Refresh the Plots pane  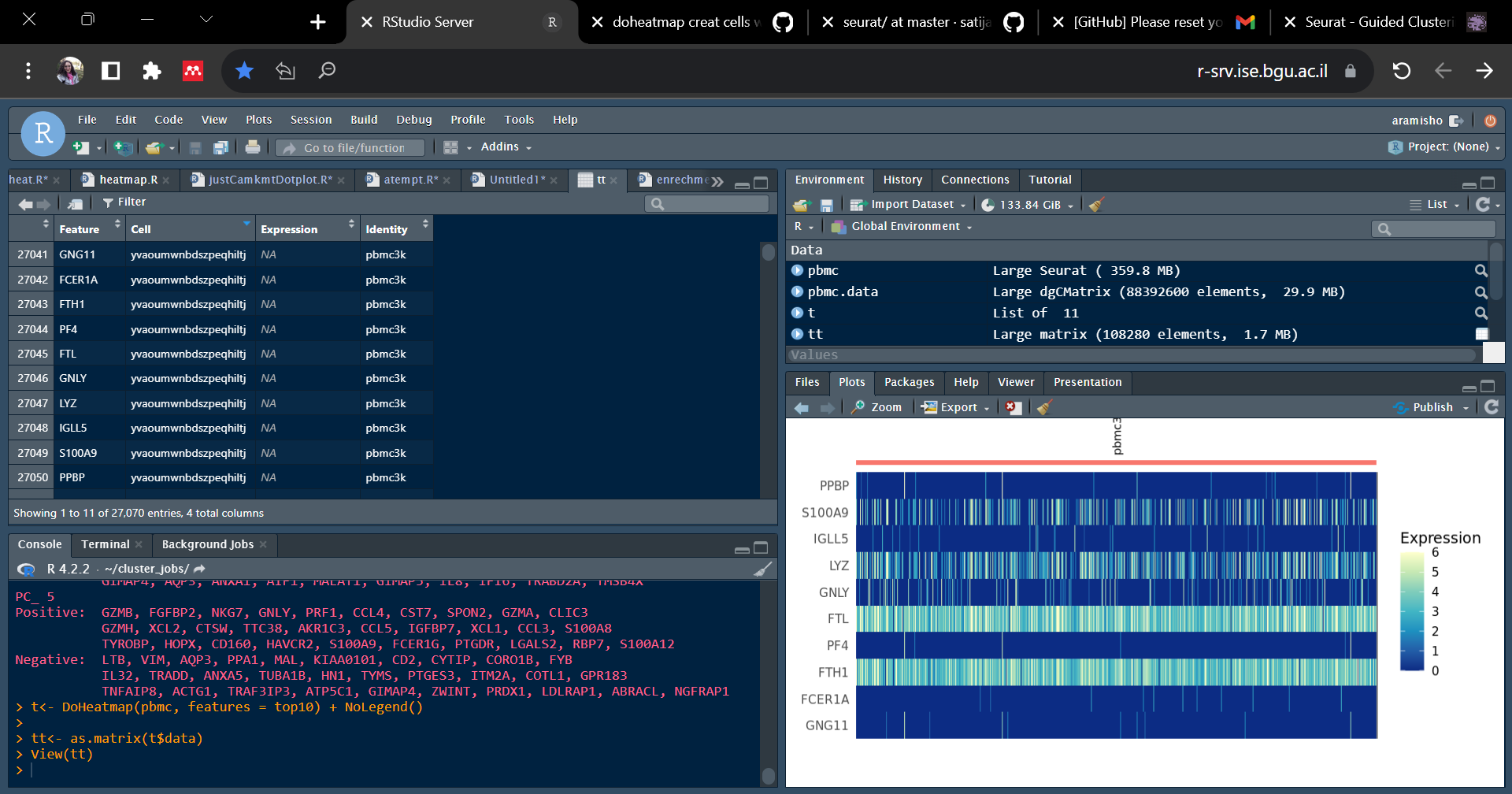tap(1492, 407)
